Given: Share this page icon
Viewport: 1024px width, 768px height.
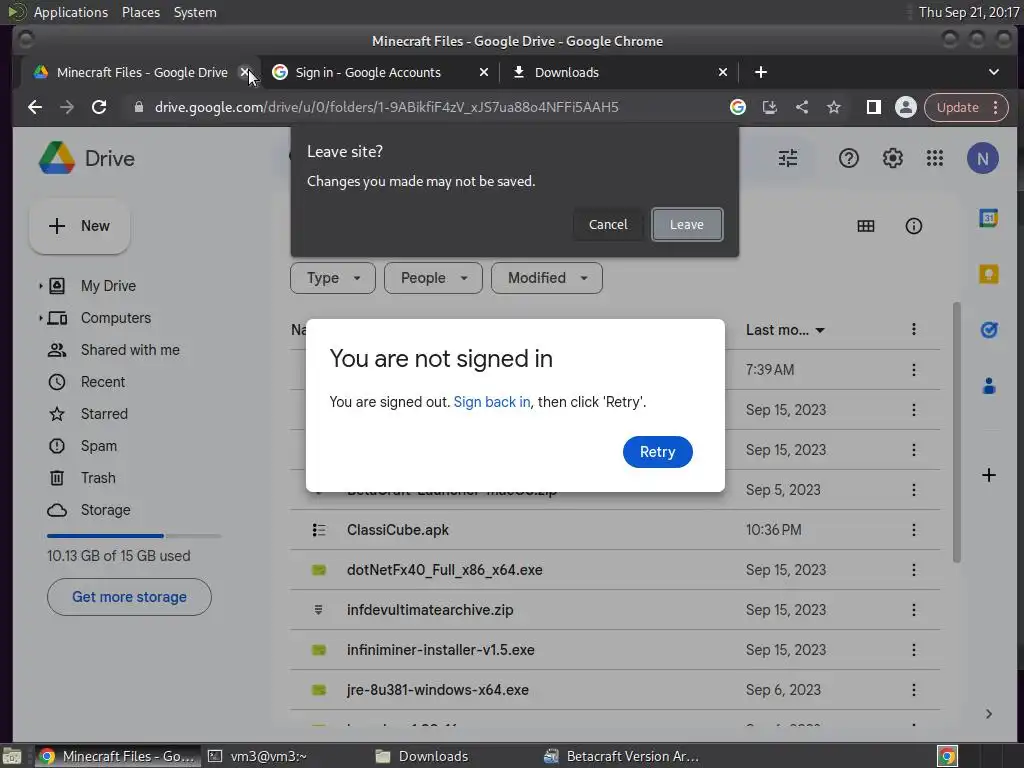Looking at the screenshot, I should 802,107.
